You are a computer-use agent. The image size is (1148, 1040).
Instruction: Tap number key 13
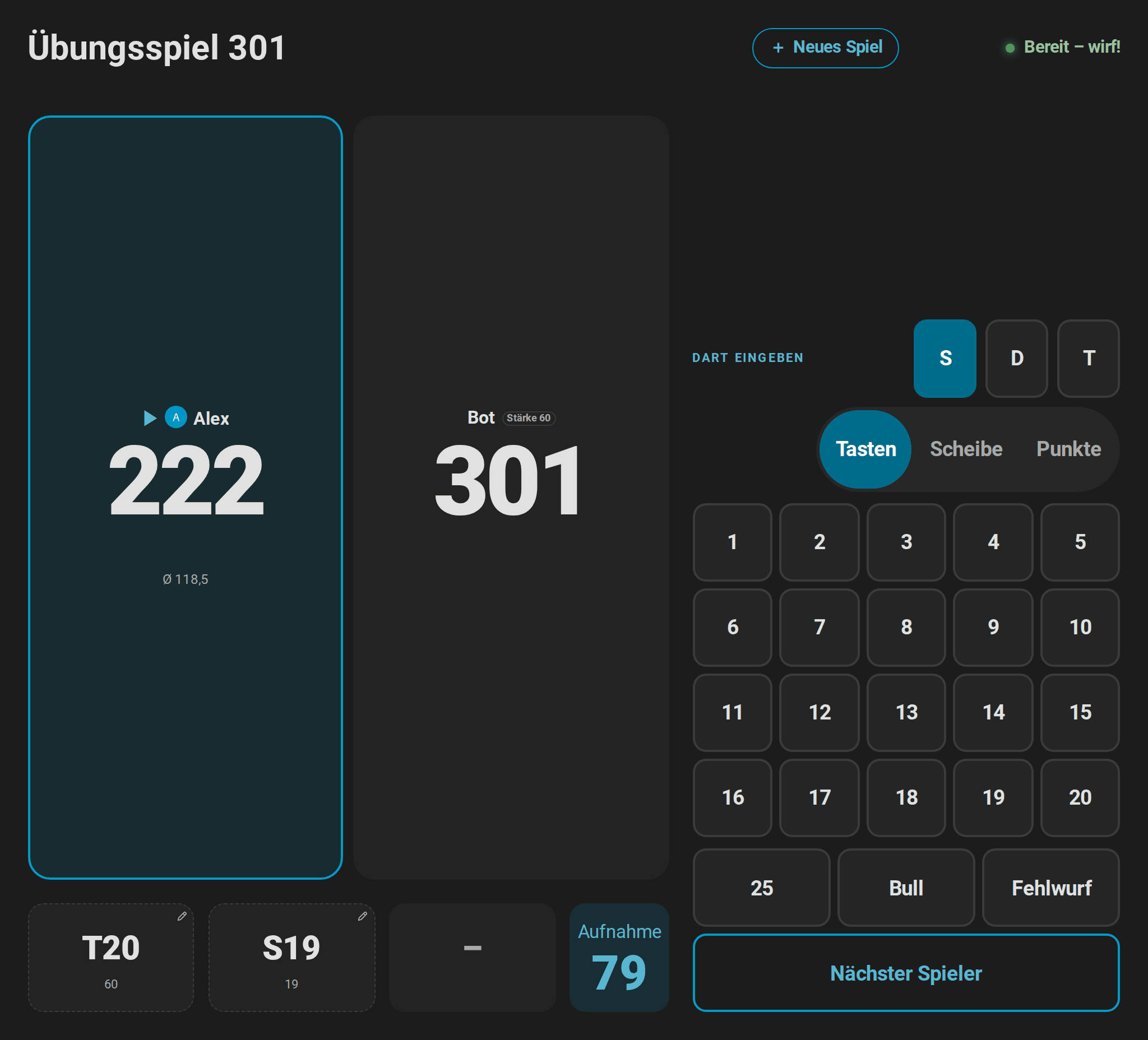[x=906, y=712]
